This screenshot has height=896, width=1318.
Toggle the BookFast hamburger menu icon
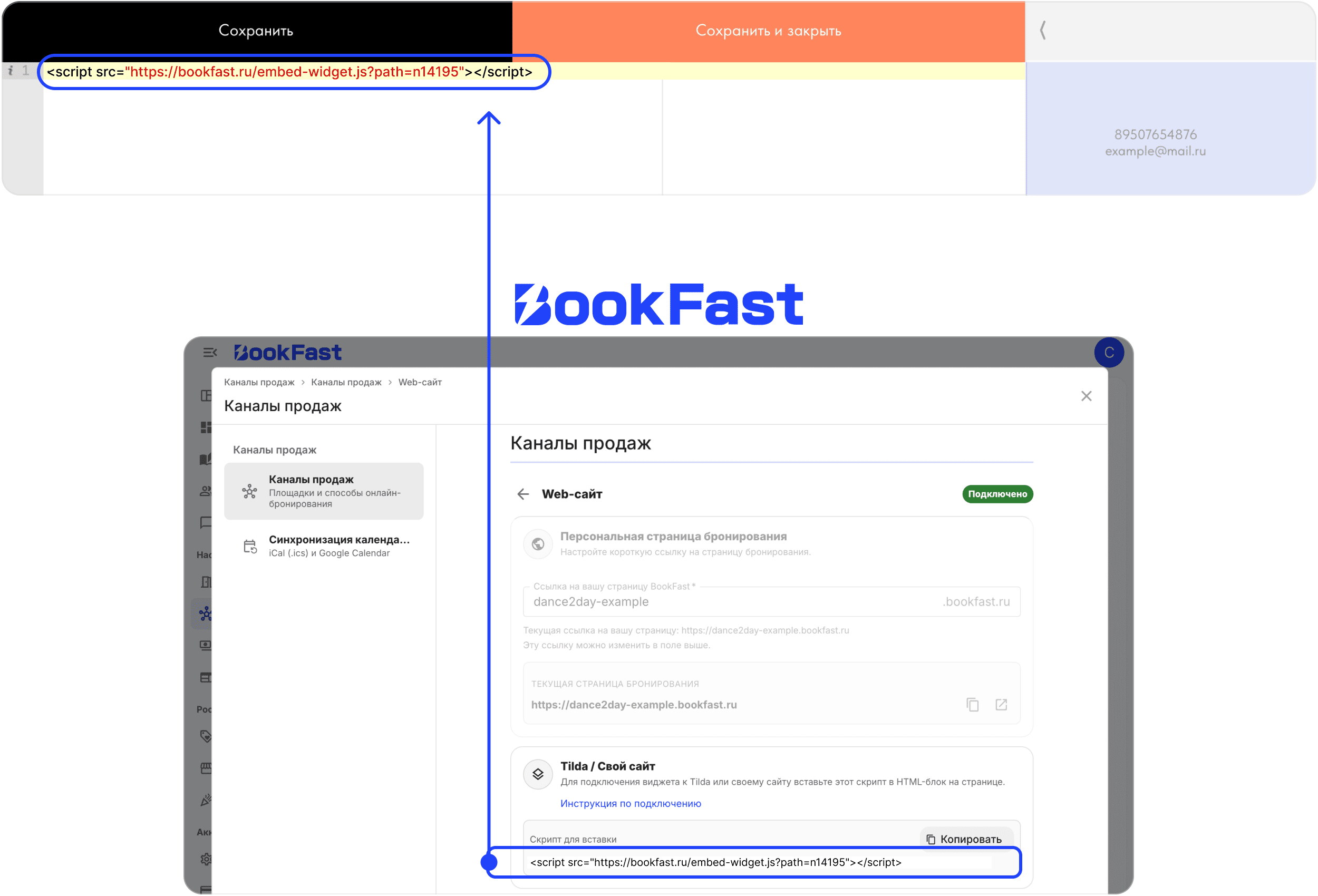[210, 352]
